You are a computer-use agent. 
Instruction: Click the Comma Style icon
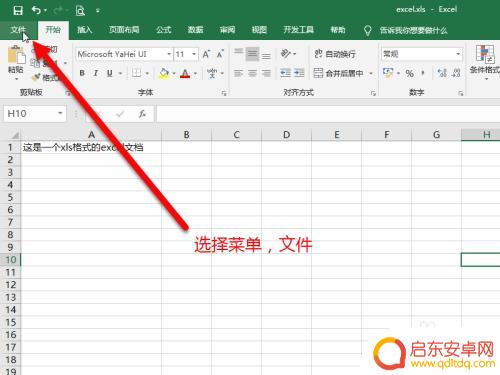click(423, 73)
